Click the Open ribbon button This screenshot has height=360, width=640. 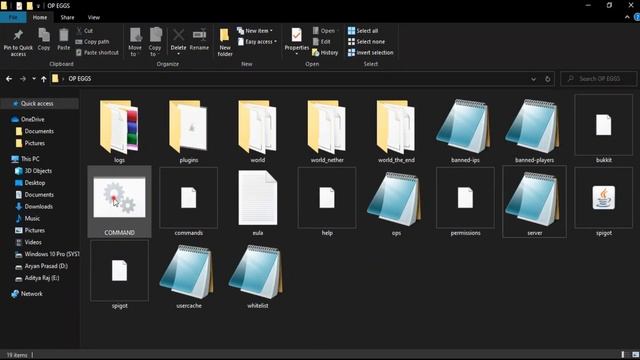(x=324, y=31)
